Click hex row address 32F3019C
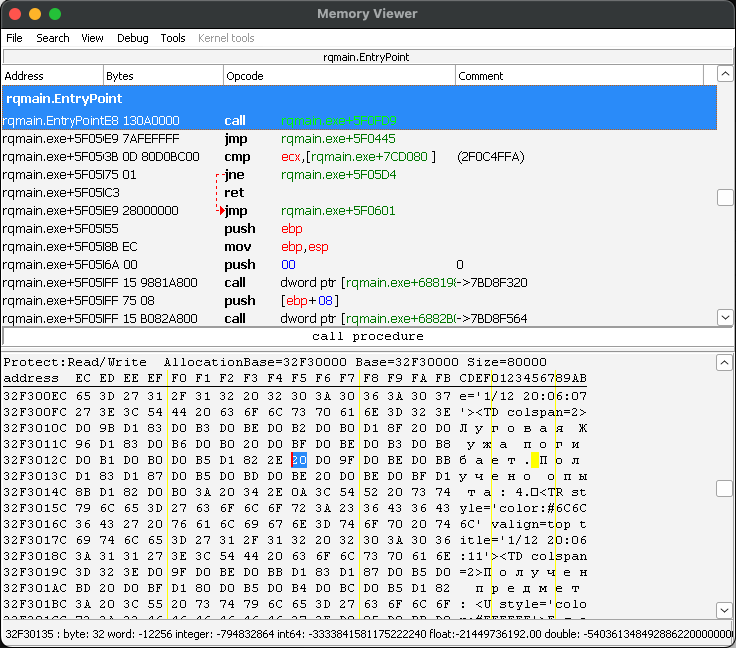This screenshot has width=736, height=648. 35,572
